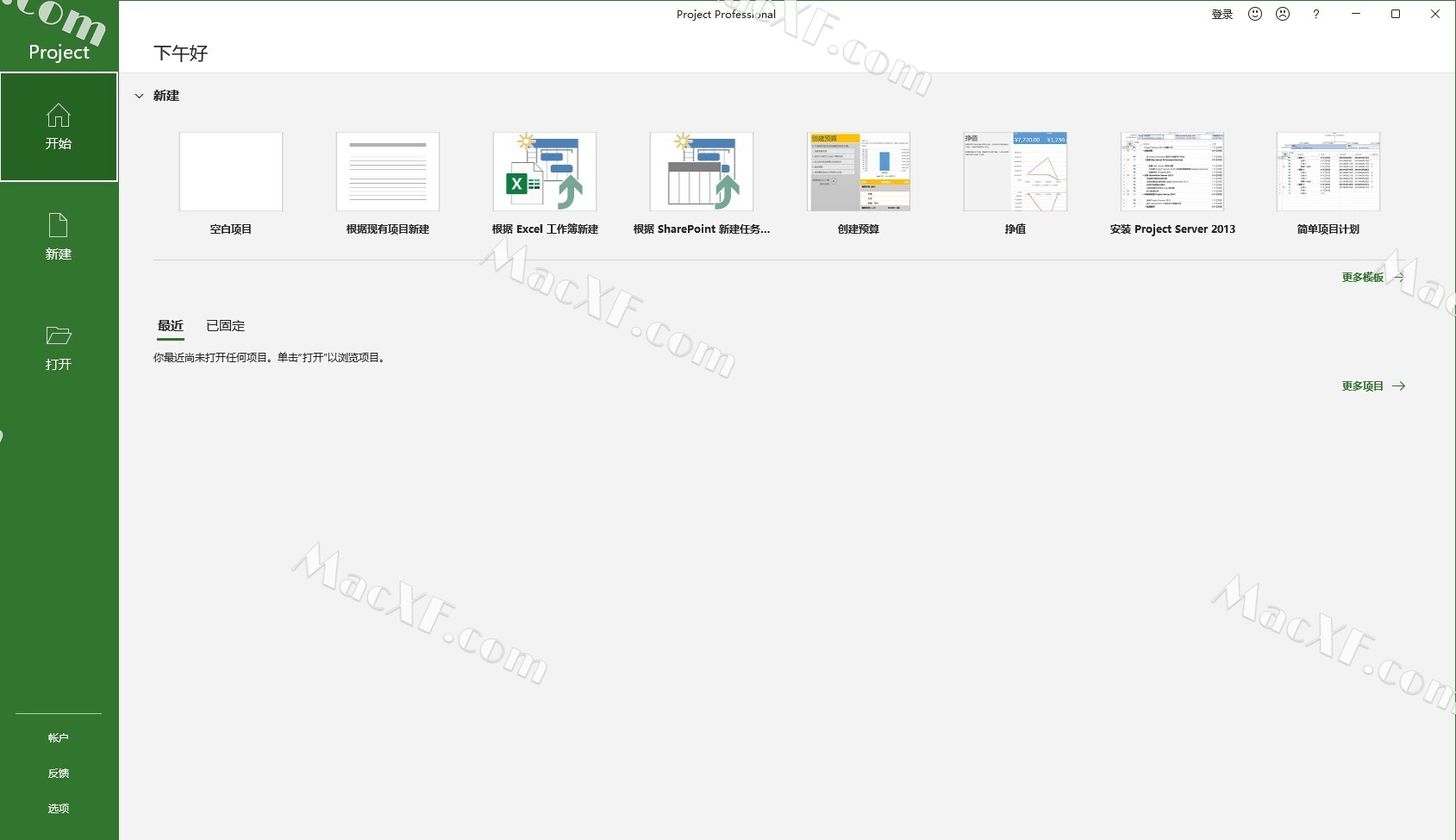Close the Project Professional window

1435,14
